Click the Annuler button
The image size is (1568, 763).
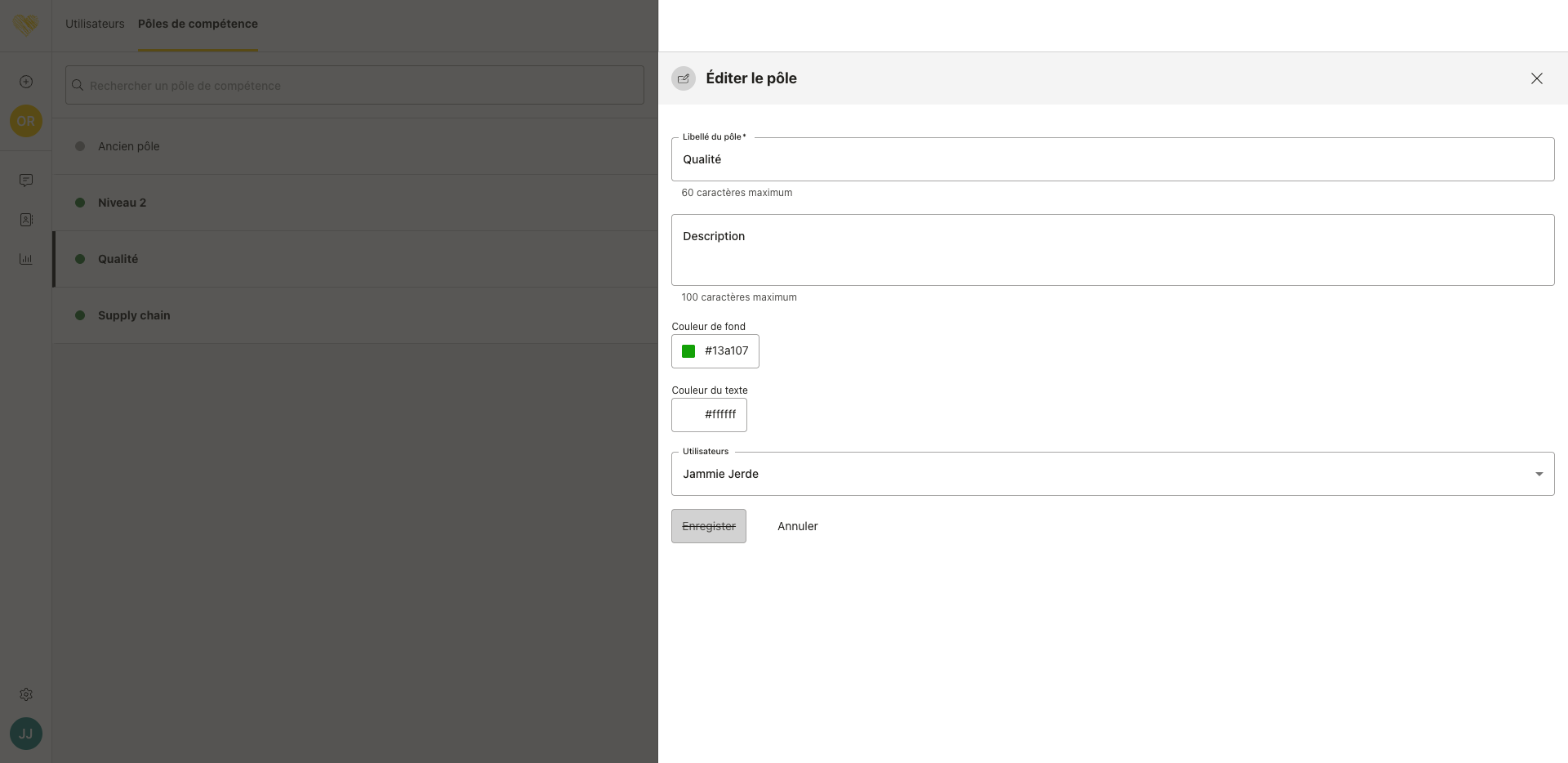[797, 526]
